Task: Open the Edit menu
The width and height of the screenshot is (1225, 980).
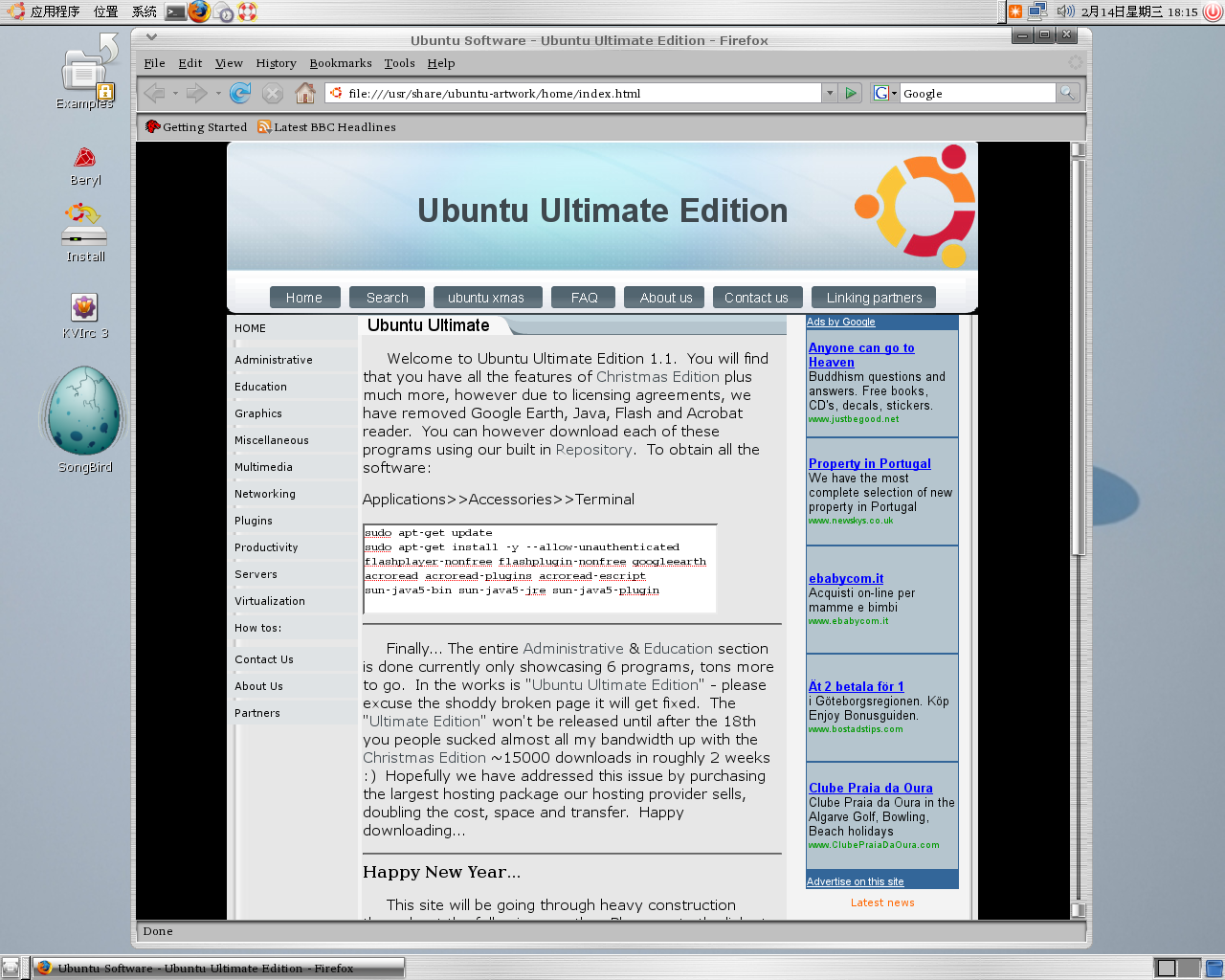Action: coord(190,63)
